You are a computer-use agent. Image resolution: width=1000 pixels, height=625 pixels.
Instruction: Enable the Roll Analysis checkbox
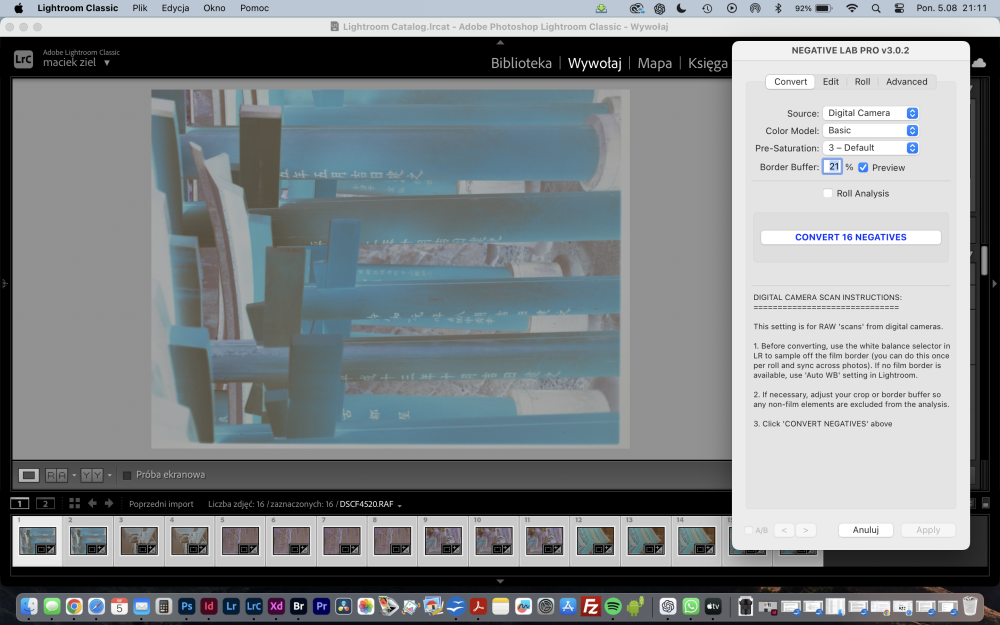pyautogui.click(x=828, y=193)
